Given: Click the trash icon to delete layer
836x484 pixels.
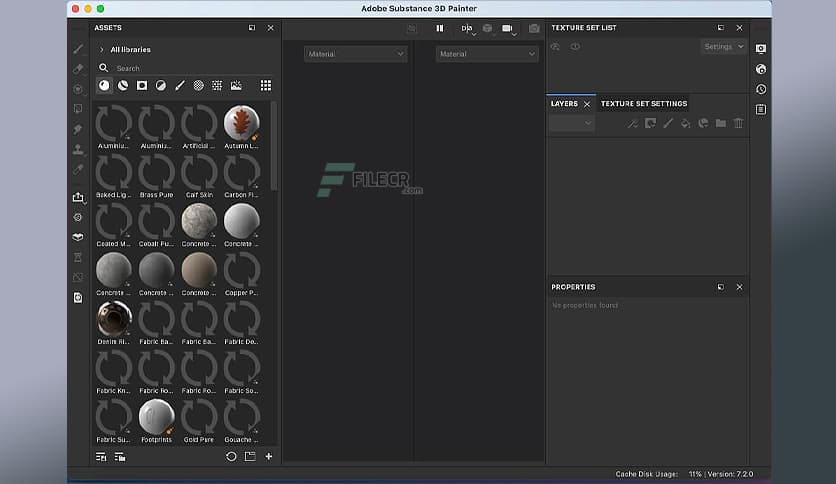Looking at the screenshot, I should pos(738,124).
